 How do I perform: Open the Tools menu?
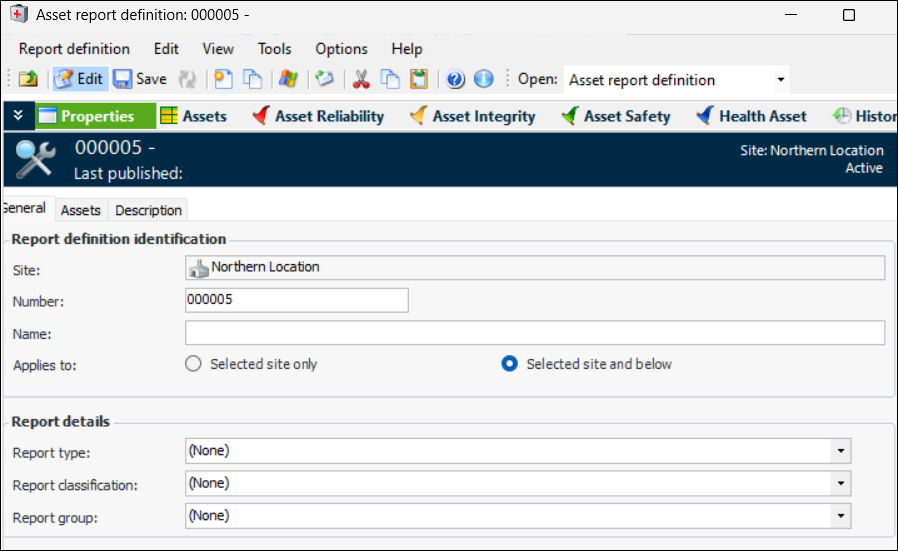274,48
